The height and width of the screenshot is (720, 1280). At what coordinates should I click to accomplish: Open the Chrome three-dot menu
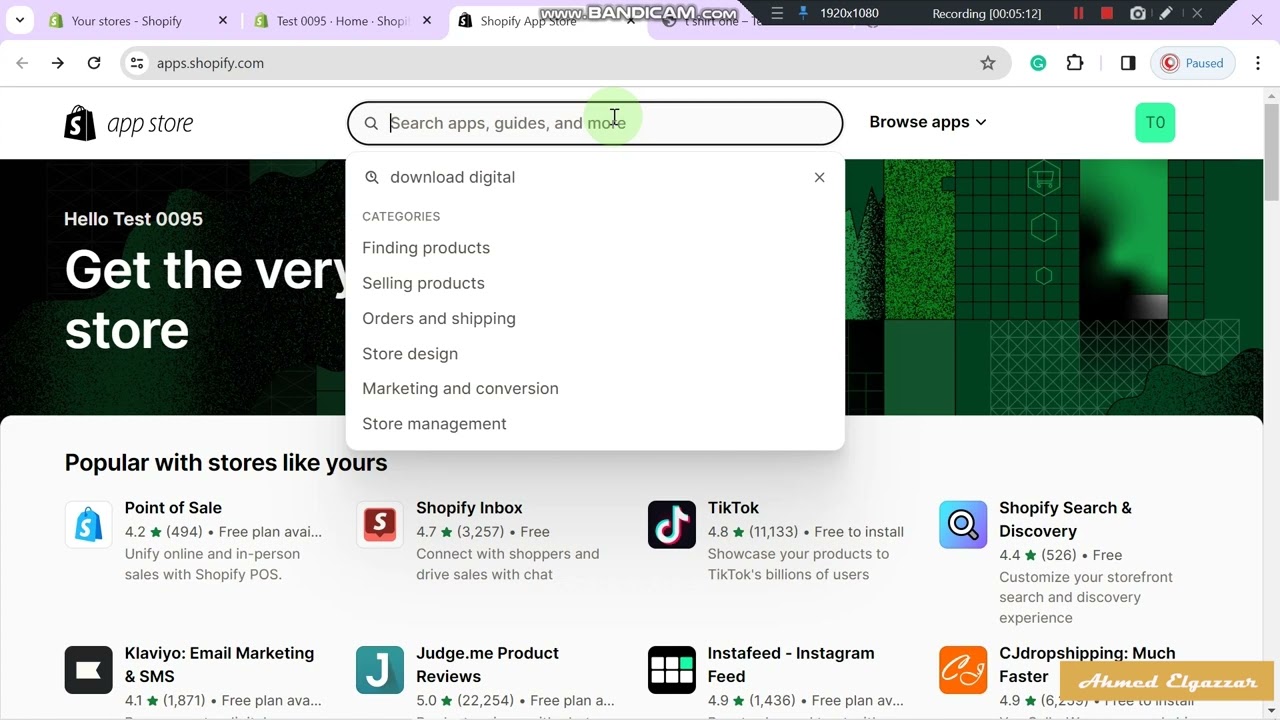(1259, 63)
